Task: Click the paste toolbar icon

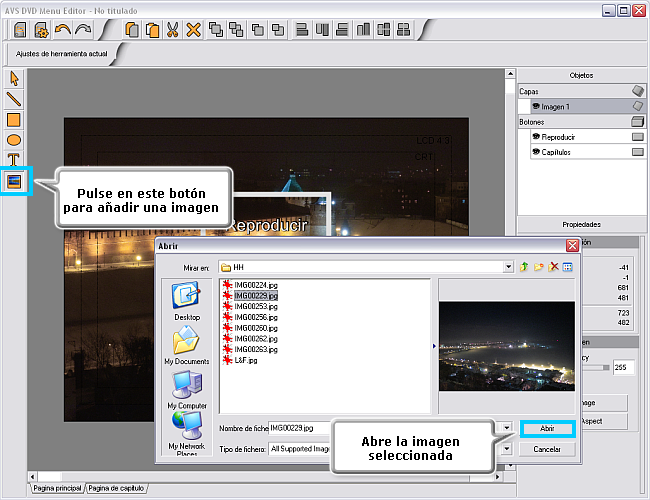Action: click(152, 30)
